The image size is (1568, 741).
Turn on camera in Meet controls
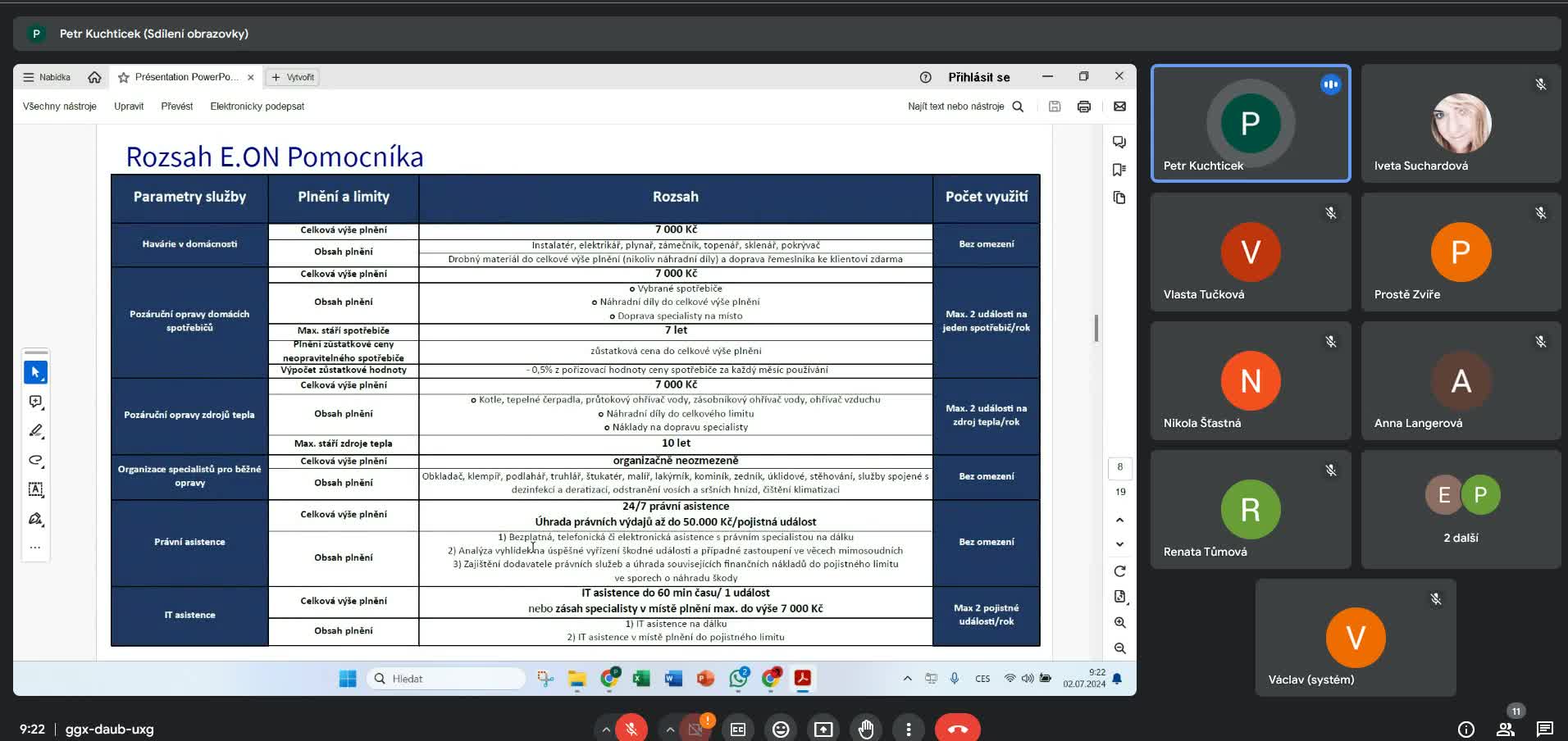696,728
